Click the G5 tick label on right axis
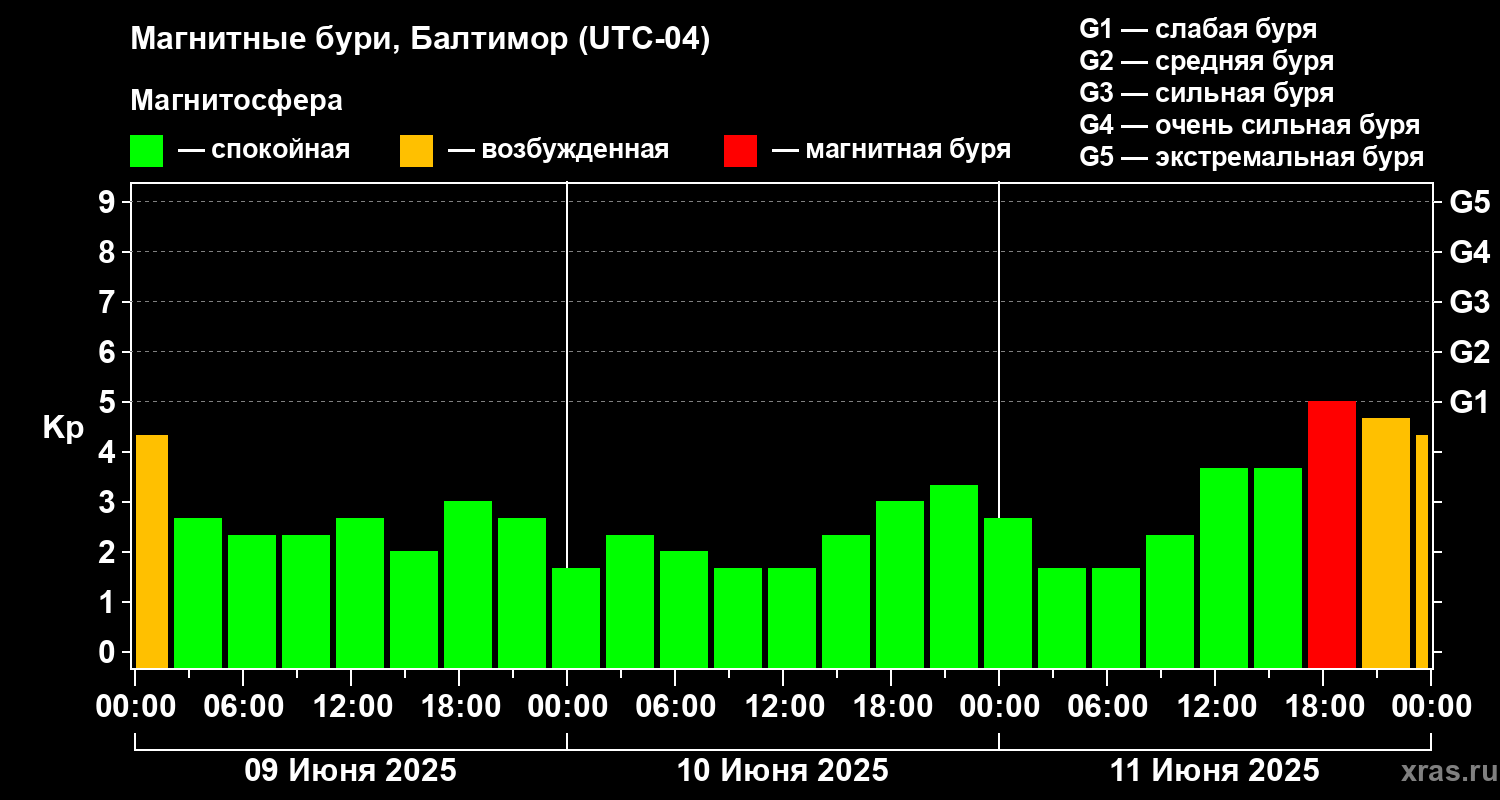The image size is (1500, 800). [x=1470, y=202]
